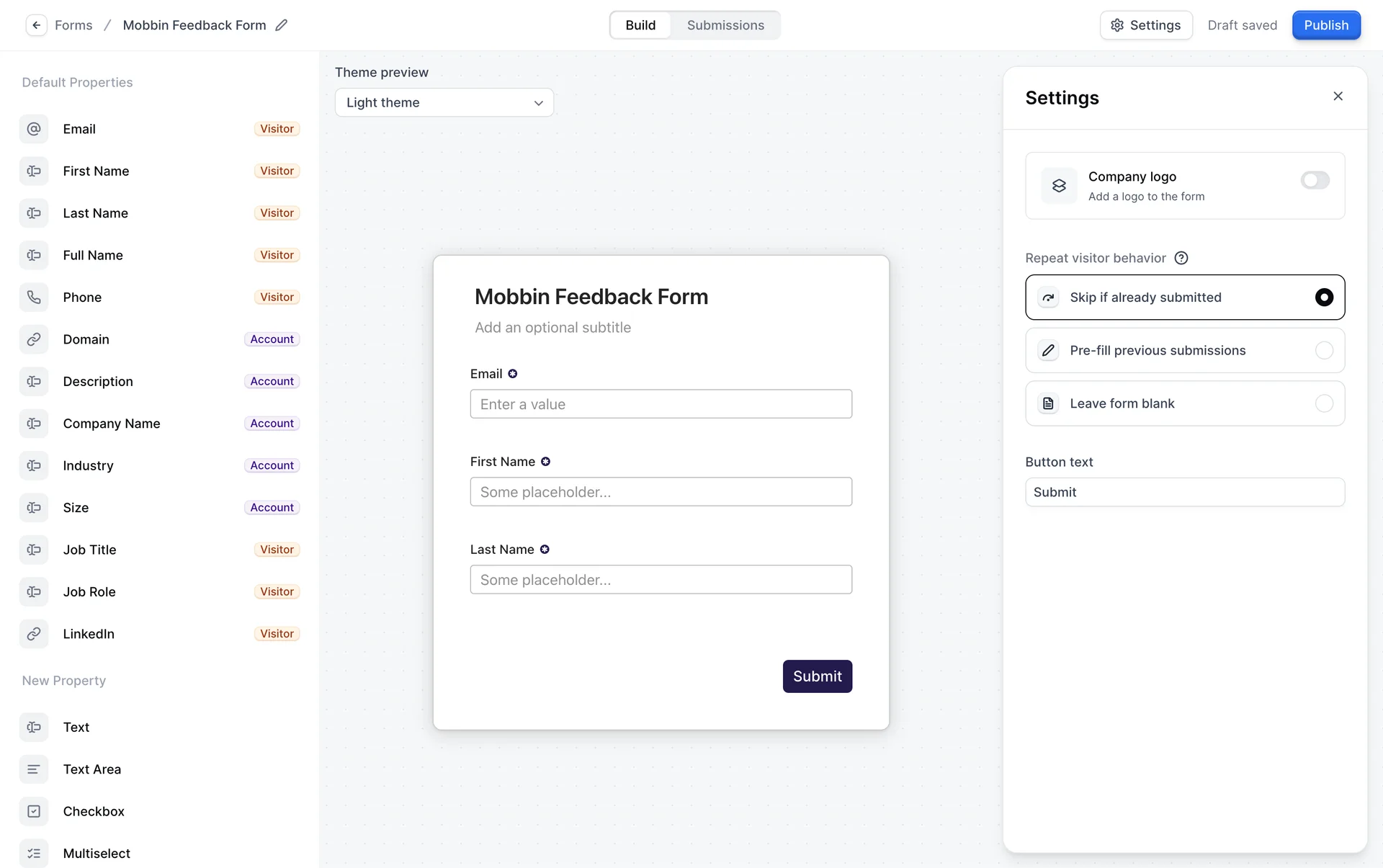The height and width of the screenshot is (868, 1383).
Task: Switch to the Build tab
Action: (x=640, y=25)
